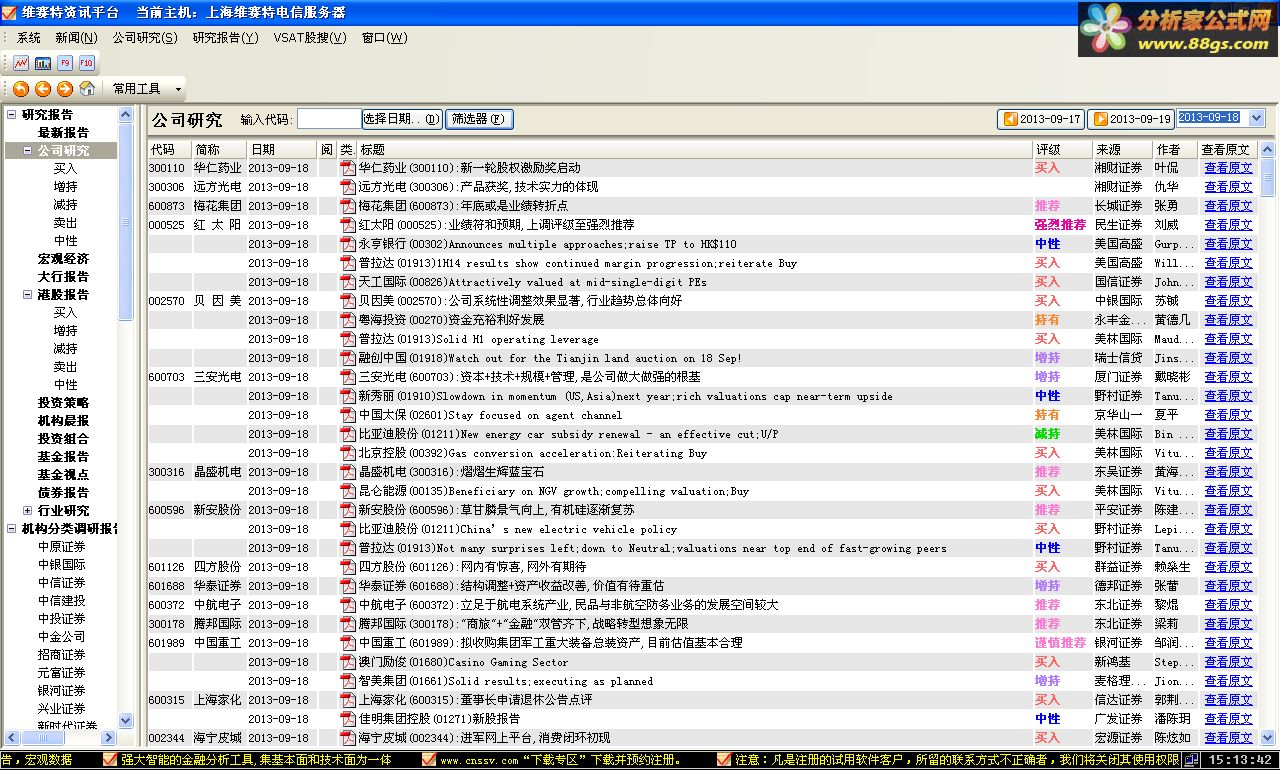
Task: Select 机构晨报 in the tree
Action: [63, 421]
